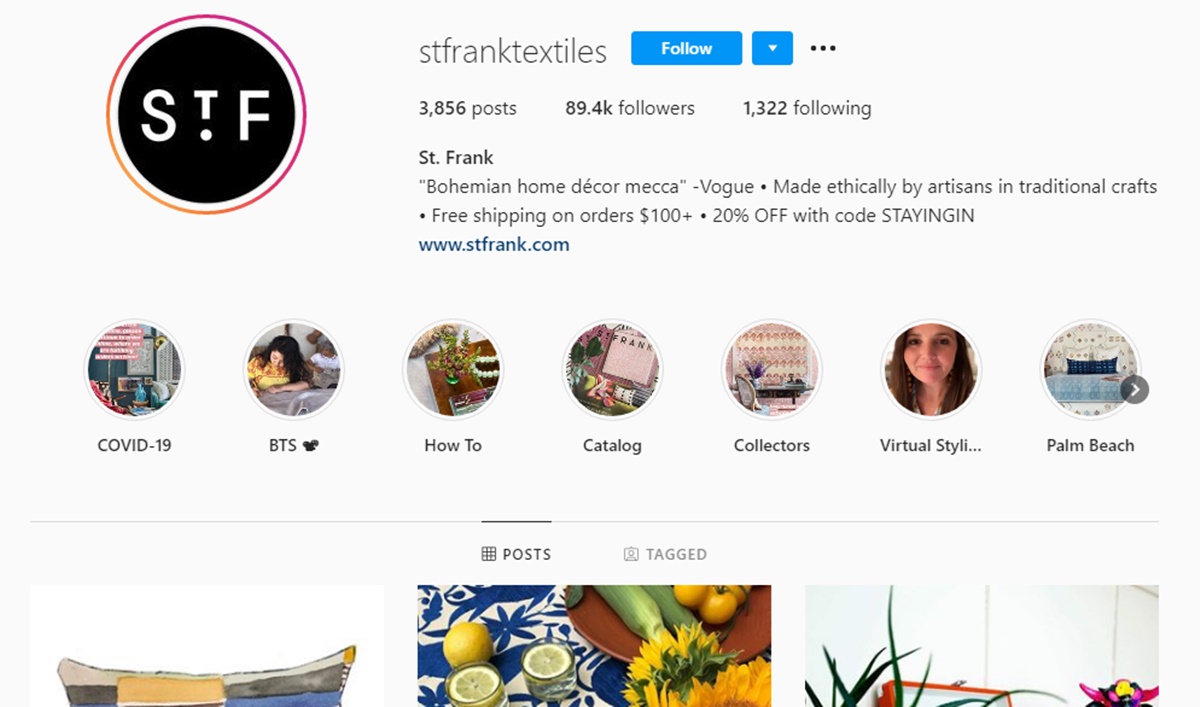Open the Virtual Styling highlight

coord(931,369)
